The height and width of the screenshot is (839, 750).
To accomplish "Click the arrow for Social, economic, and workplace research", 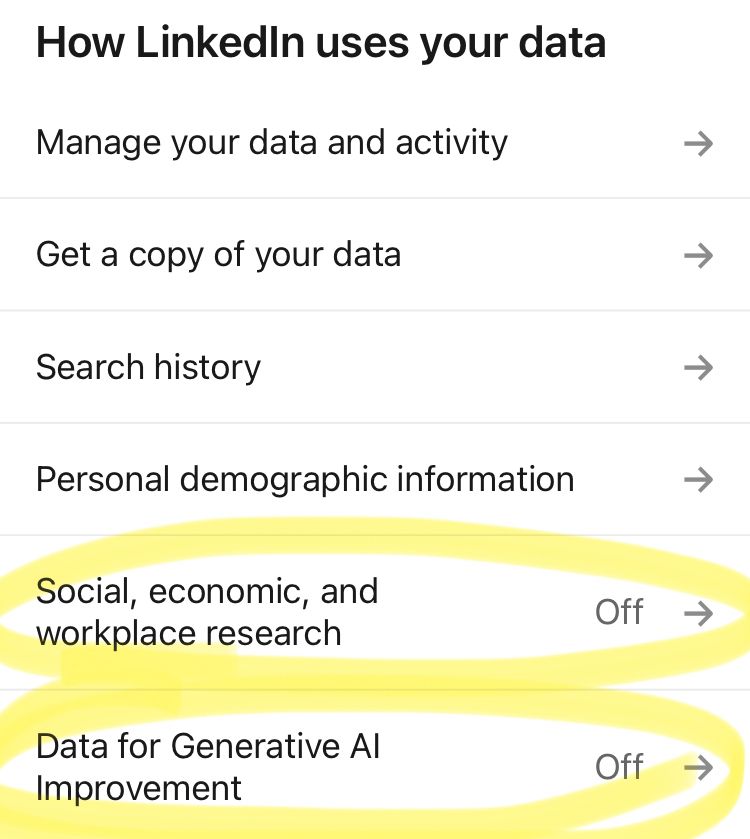I will (699, 612).
